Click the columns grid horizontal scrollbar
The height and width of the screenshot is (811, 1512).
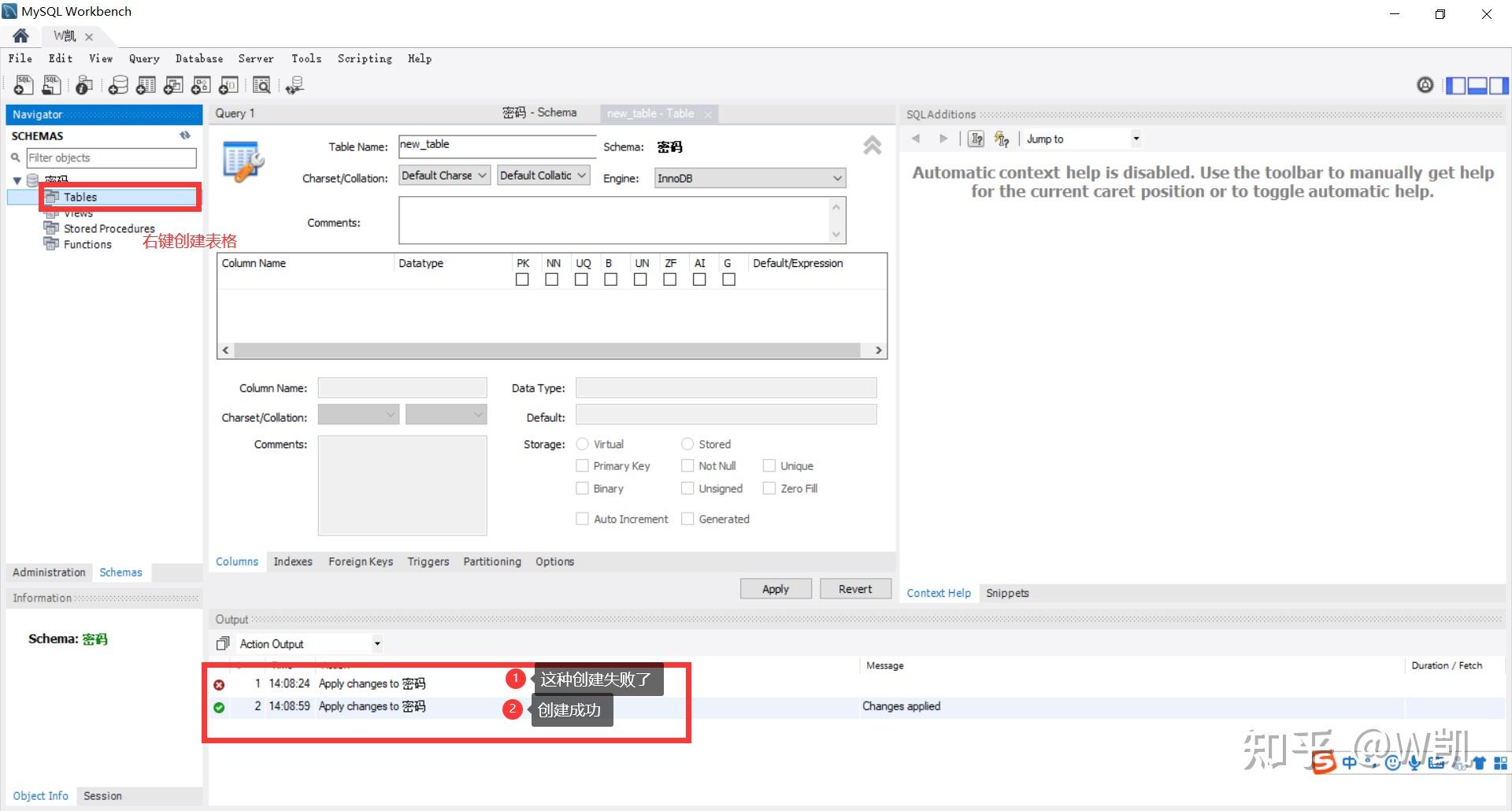547,350
